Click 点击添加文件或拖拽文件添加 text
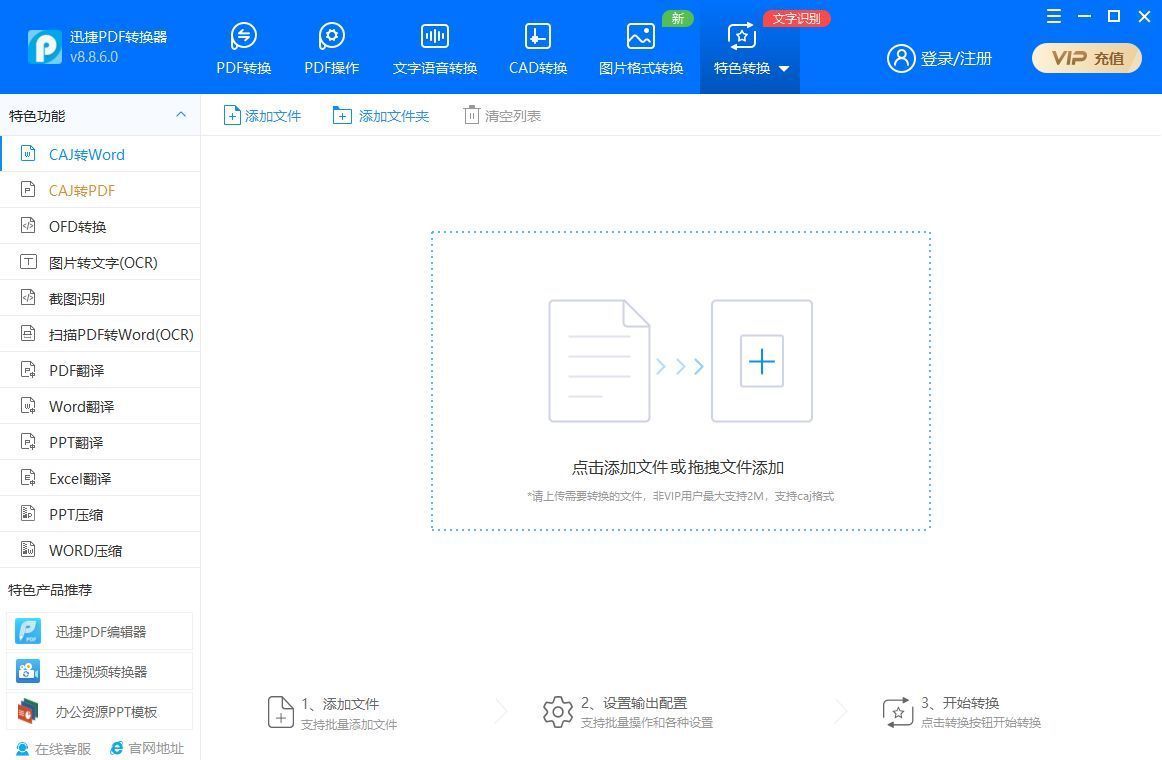 [678, 467]
